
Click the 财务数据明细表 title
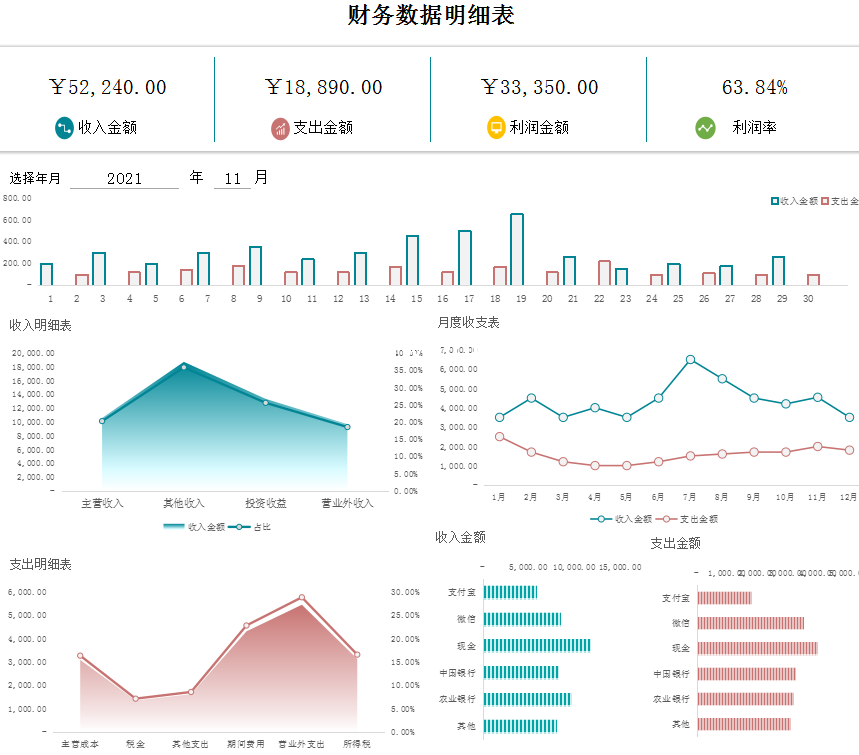431,16
